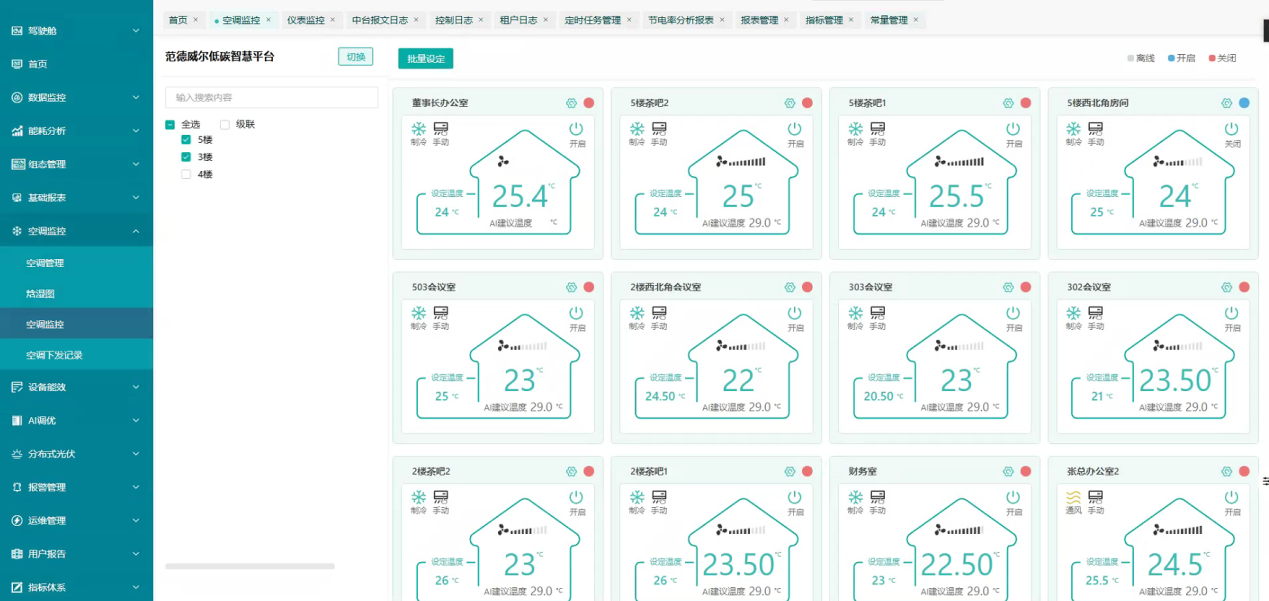
Task: Click the 切换 platform switch button
Action: [x=355, y=57]
